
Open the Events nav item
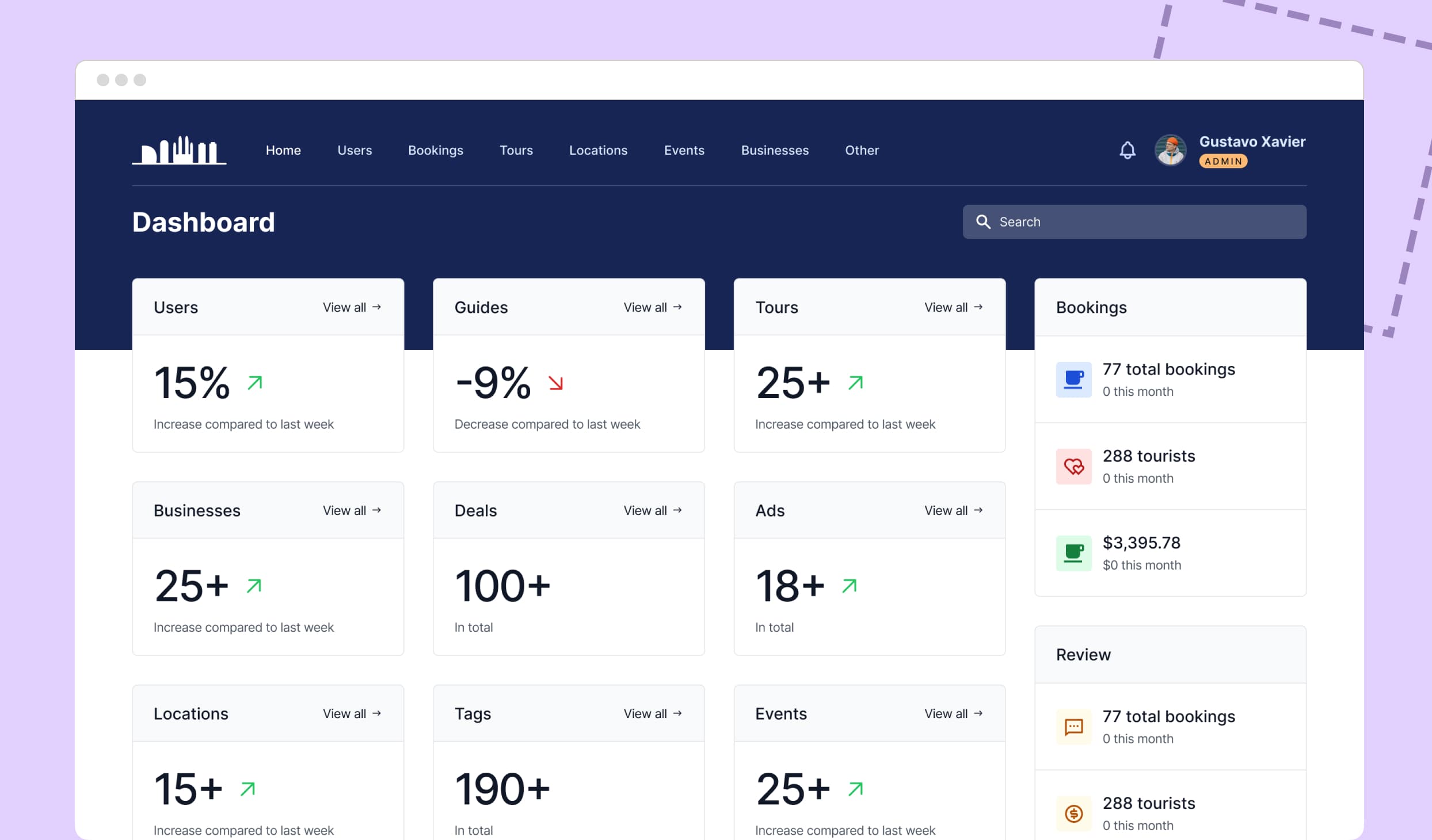click(x=684, y=150)
